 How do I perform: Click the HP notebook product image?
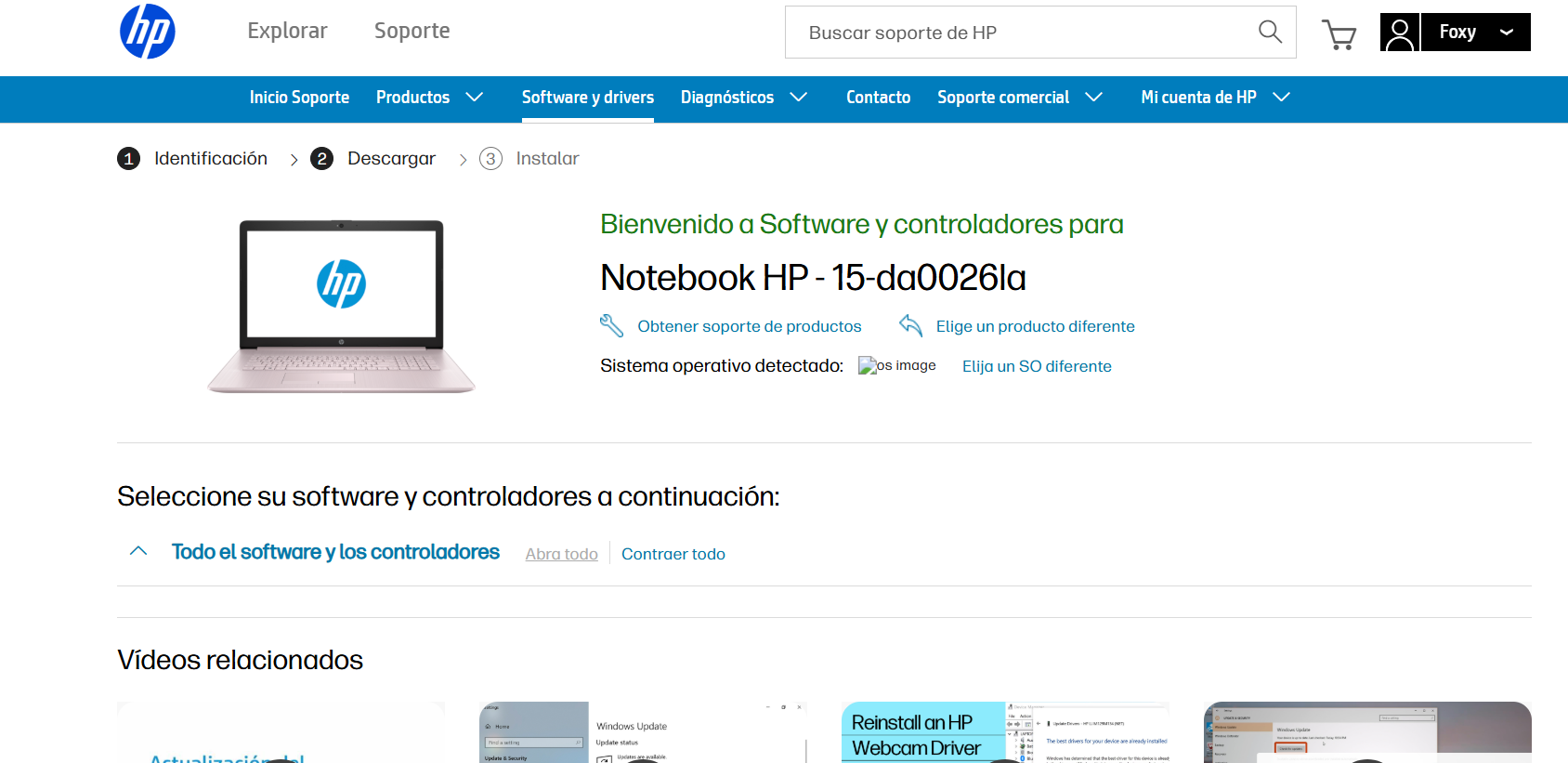(x=341, y=307)
